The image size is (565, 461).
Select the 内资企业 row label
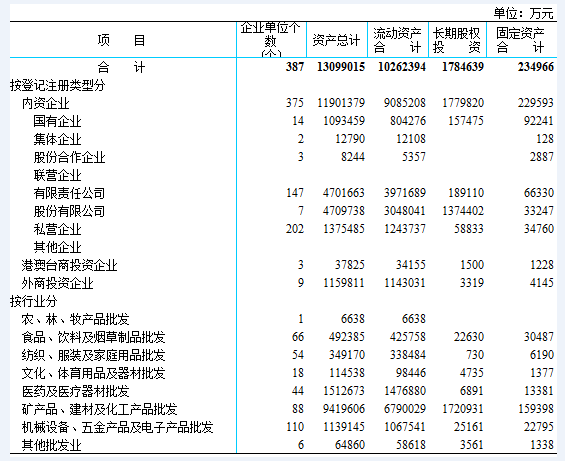click(x=45, y=103)
